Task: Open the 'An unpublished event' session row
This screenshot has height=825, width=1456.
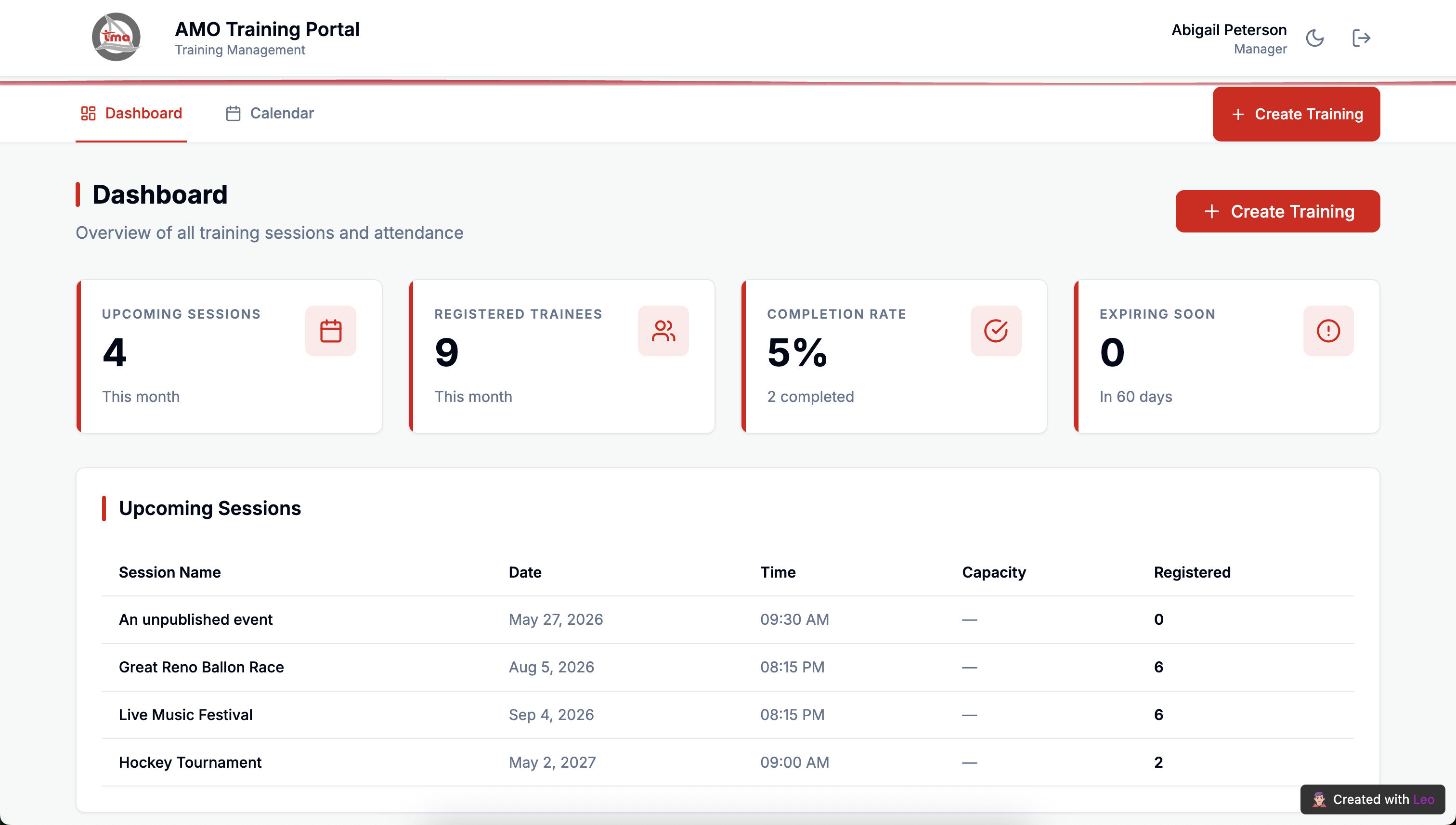Action: pos(728,619)
